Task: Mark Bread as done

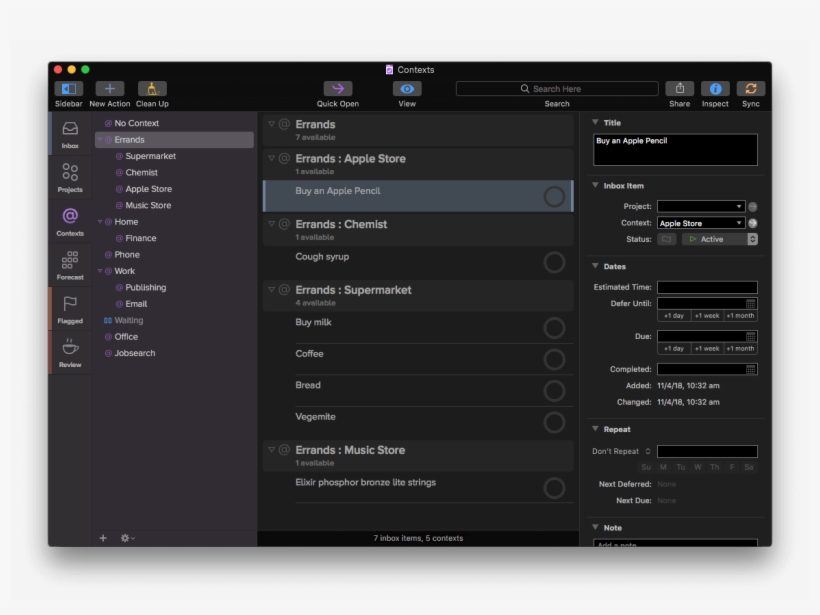Action: (554, 391)
